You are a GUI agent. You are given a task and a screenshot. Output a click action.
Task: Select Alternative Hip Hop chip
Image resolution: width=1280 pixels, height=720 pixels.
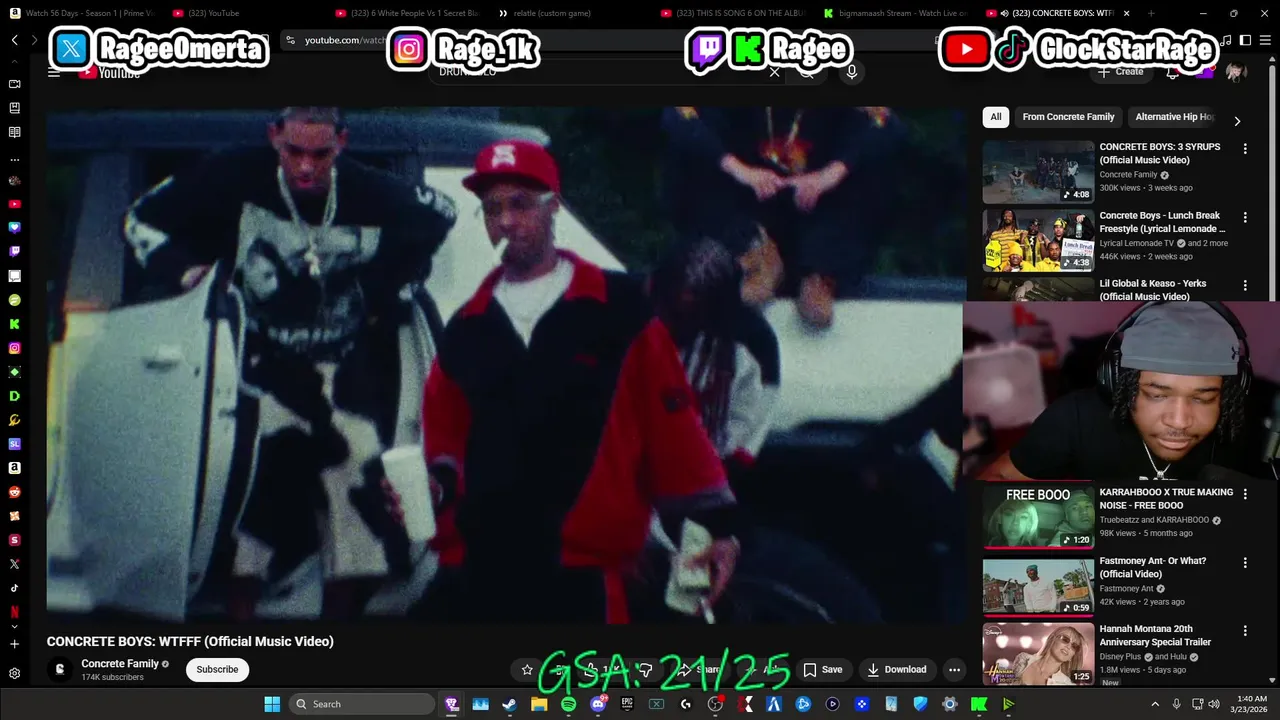1174,117
